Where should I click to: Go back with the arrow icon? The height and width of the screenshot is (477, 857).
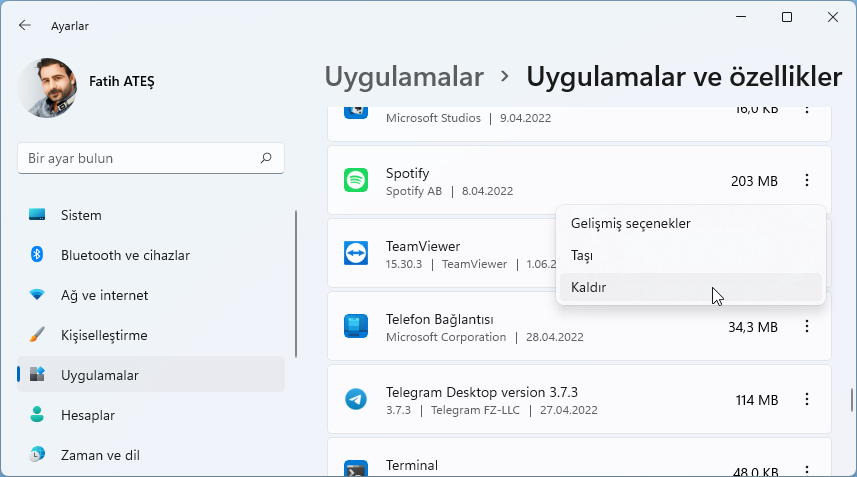pyautogui.click(x=25, y=25)
